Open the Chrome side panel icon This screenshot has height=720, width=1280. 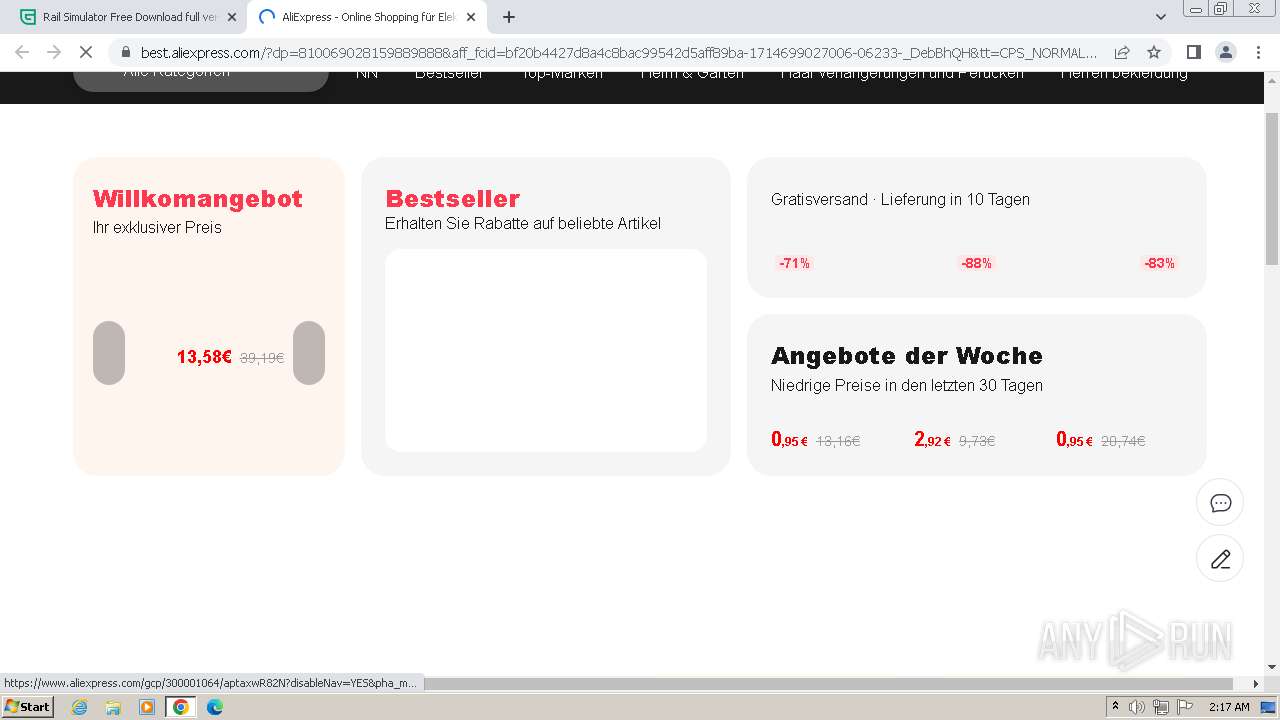tap(1193, 52)
